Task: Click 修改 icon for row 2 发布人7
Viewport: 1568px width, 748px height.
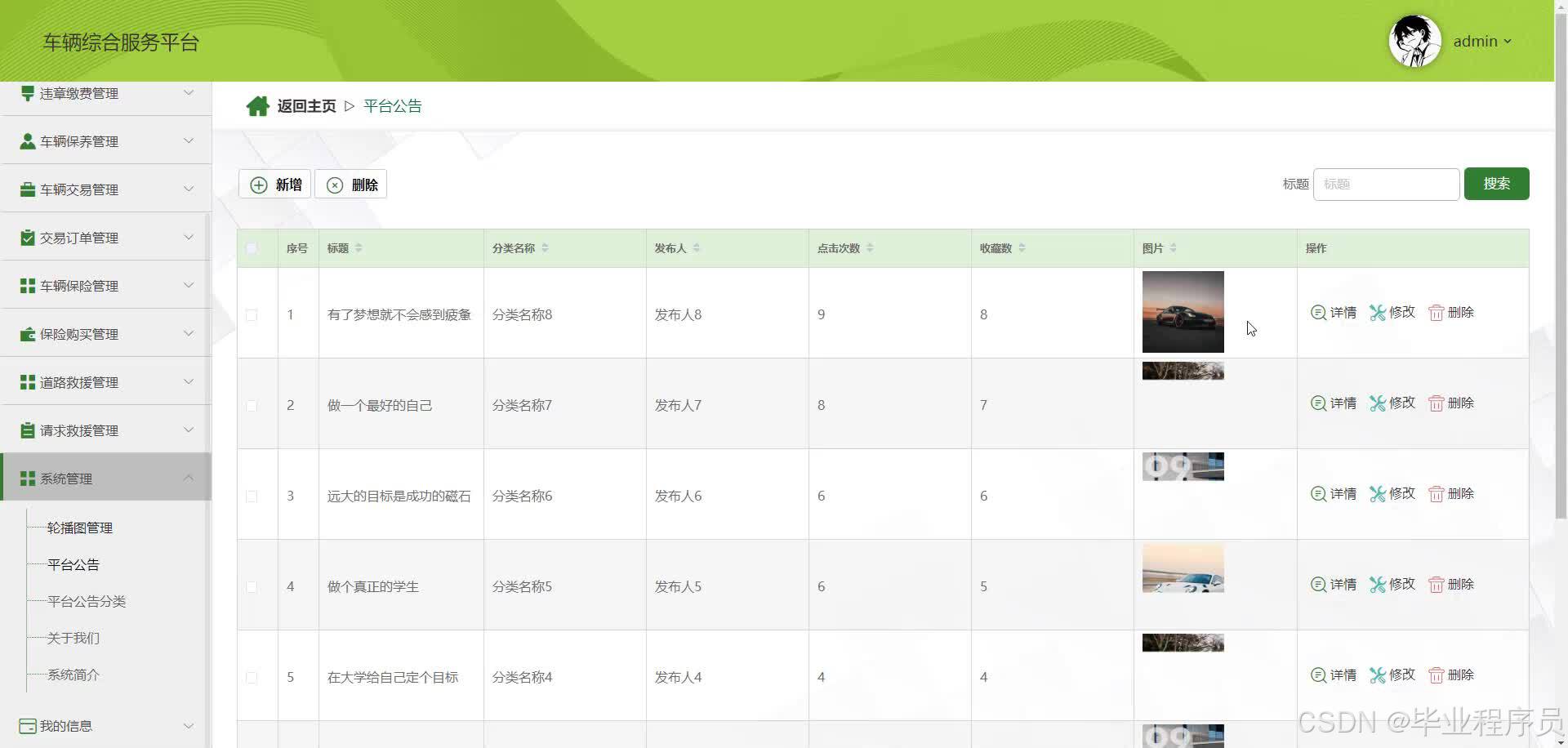Action: tap(1378, 403)
